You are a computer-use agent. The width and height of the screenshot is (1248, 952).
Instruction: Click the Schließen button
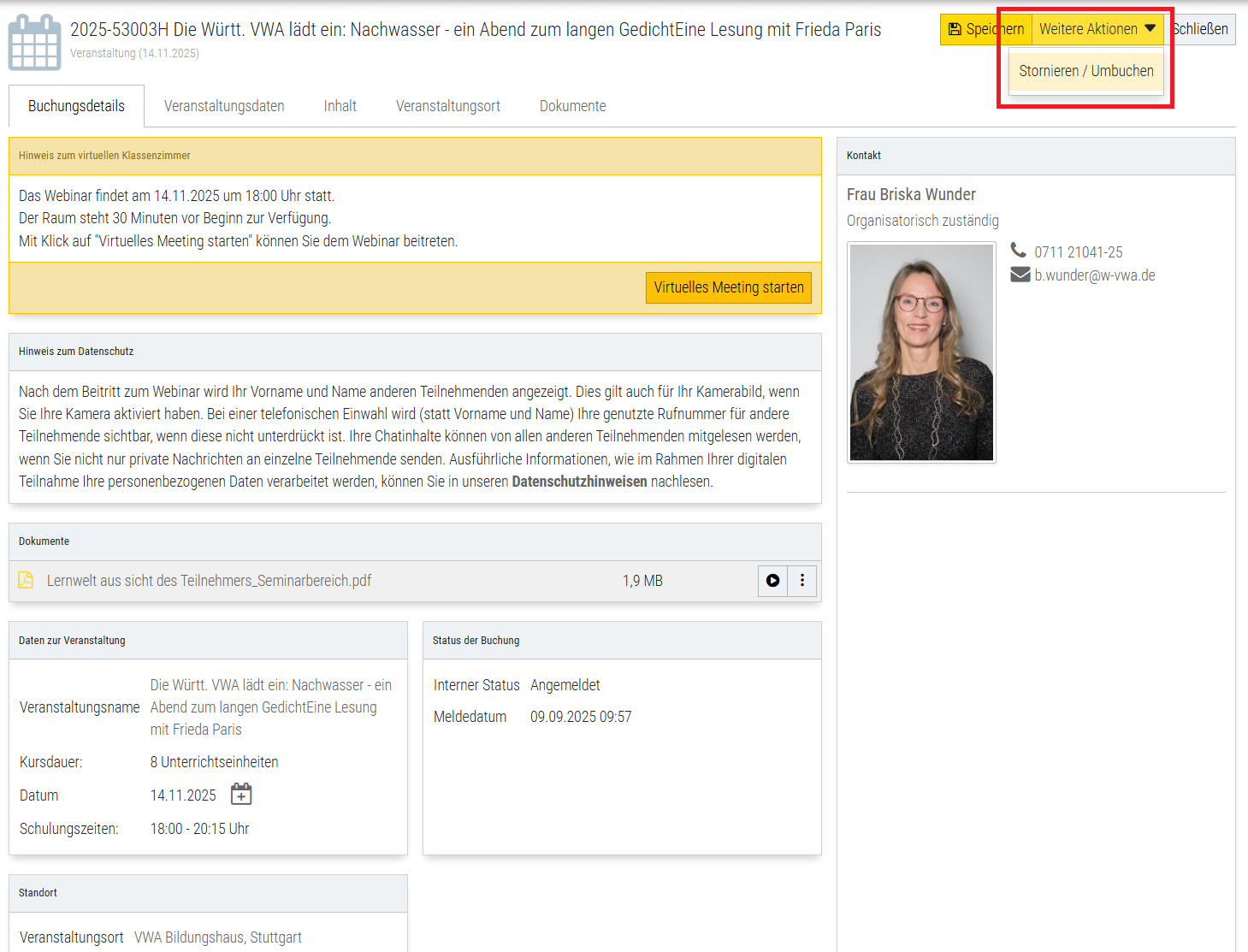[1202, 29]
